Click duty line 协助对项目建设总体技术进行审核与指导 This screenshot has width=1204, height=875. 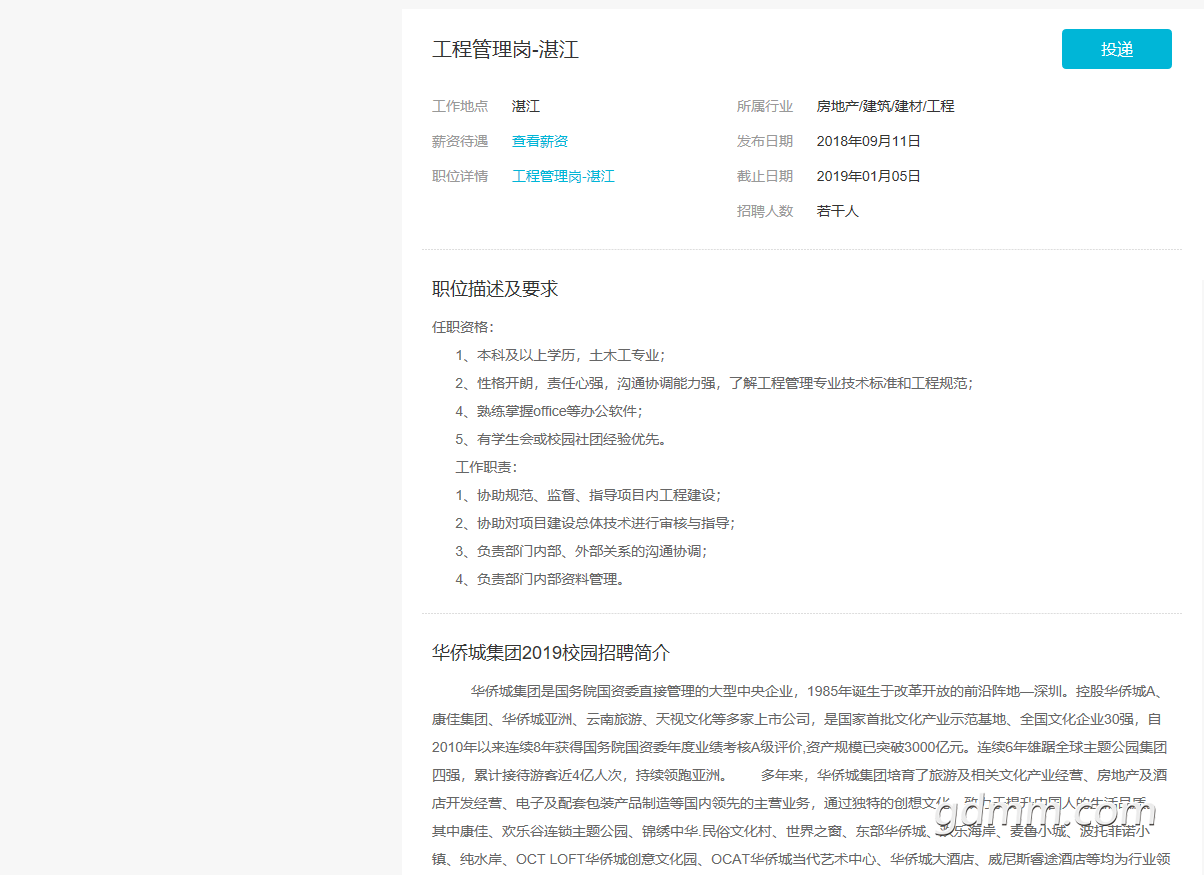[x=595, y=523]
